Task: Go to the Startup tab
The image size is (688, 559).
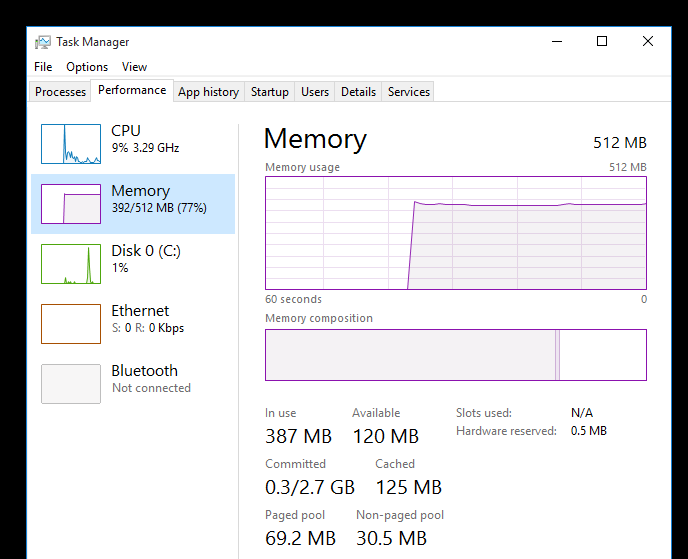Action: point(269,92)
